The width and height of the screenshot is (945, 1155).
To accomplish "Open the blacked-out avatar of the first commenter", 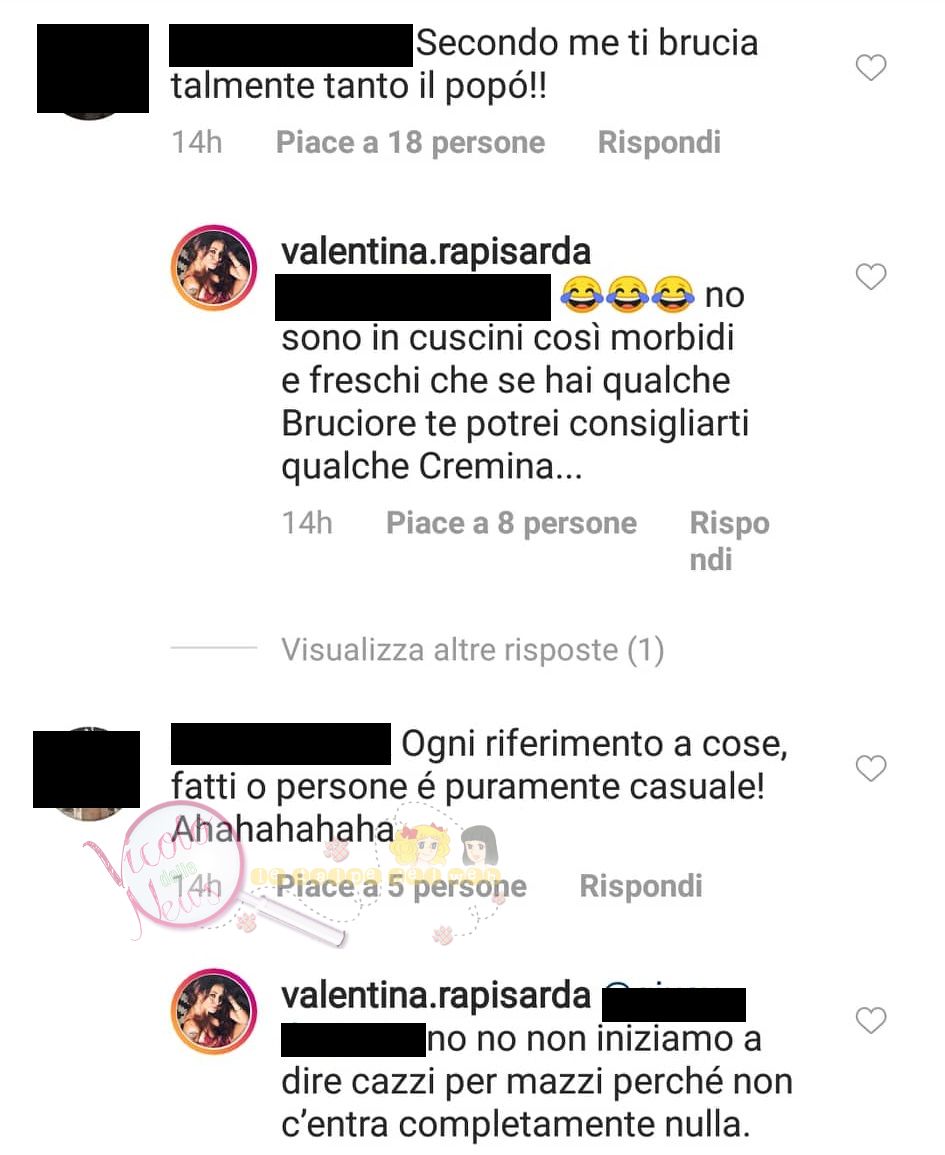I will 93,69.
